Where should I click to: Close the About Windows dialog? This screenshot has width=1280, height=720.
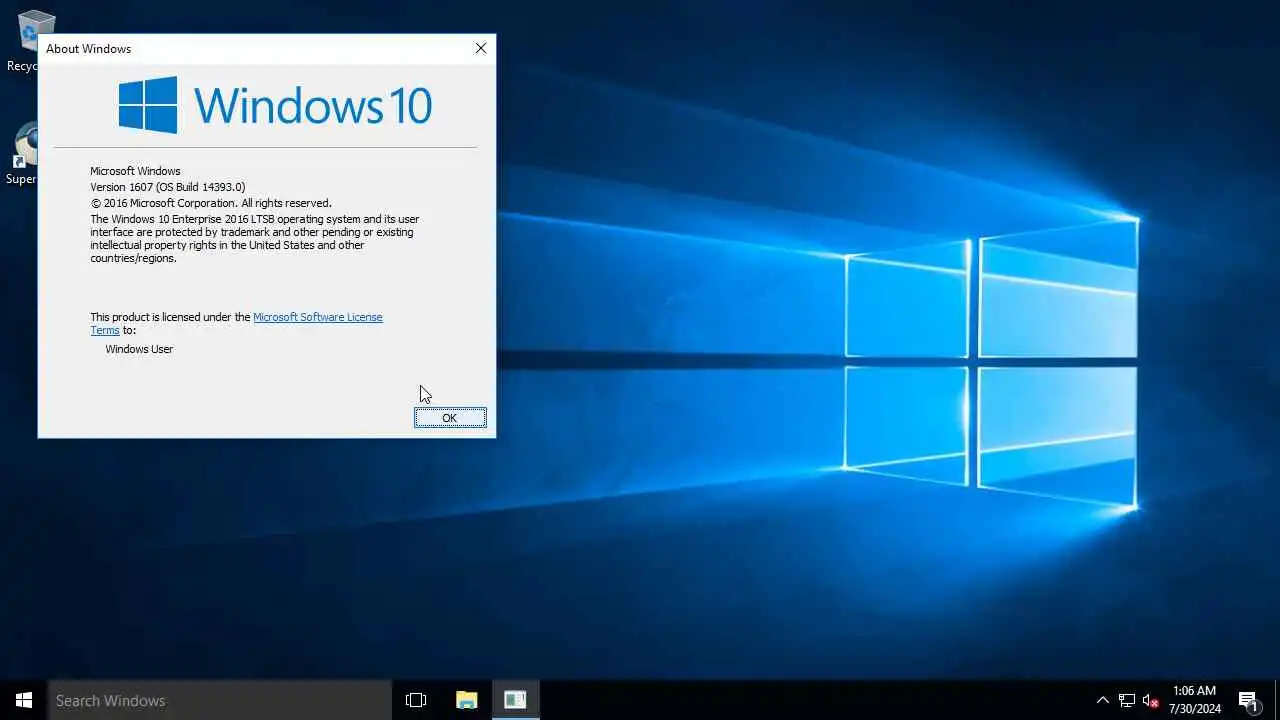(481, 48)
